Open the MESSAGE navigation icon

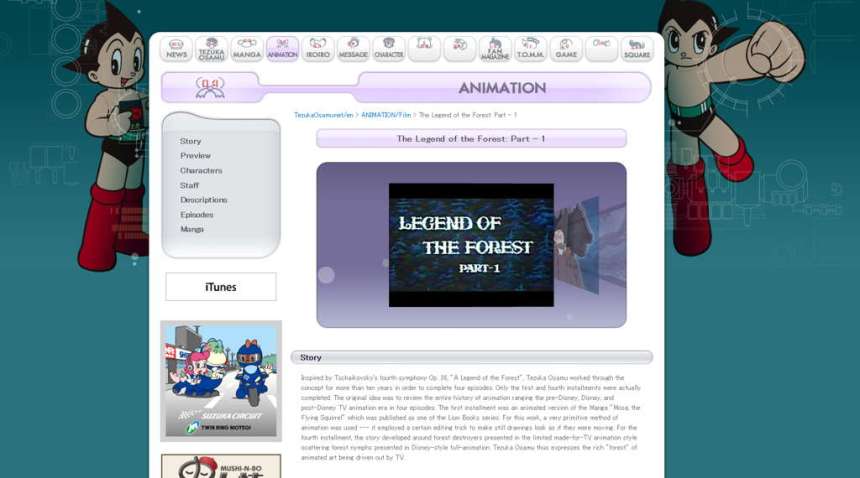(353, 49)
